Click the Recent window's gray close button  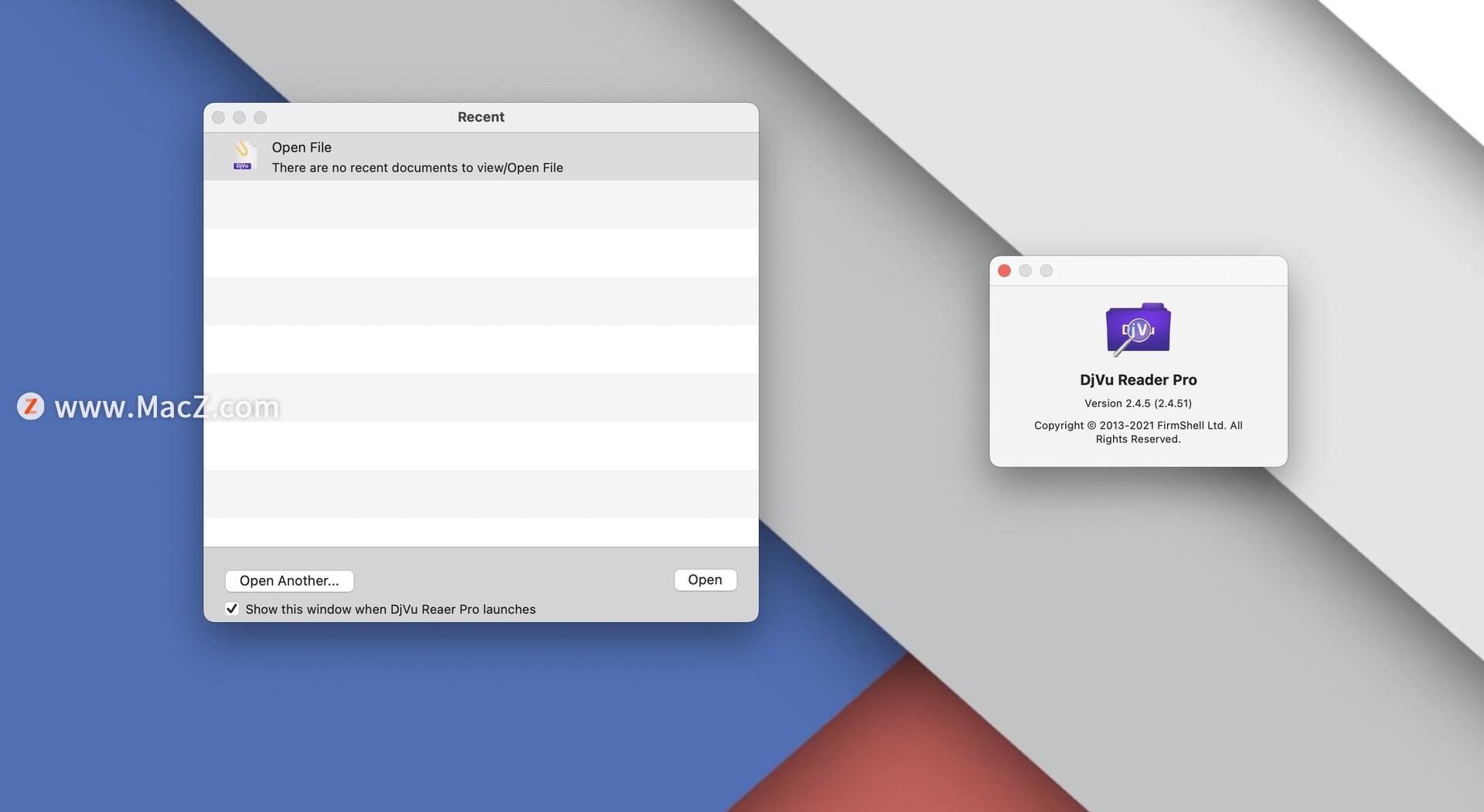[218, 117]
